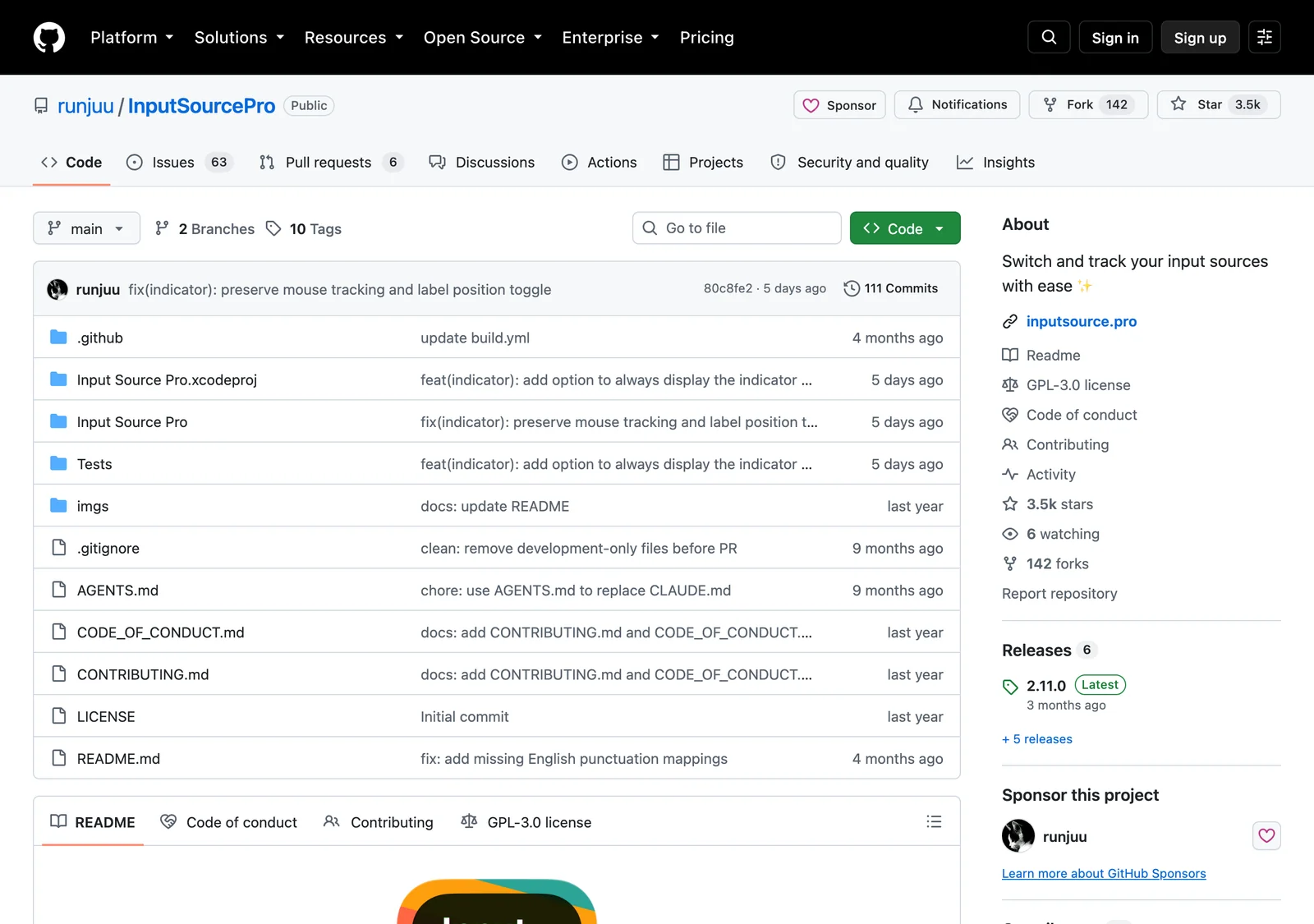Click the GitHub logo icon
1314x924 pixels.
click(x=49, y=38)
